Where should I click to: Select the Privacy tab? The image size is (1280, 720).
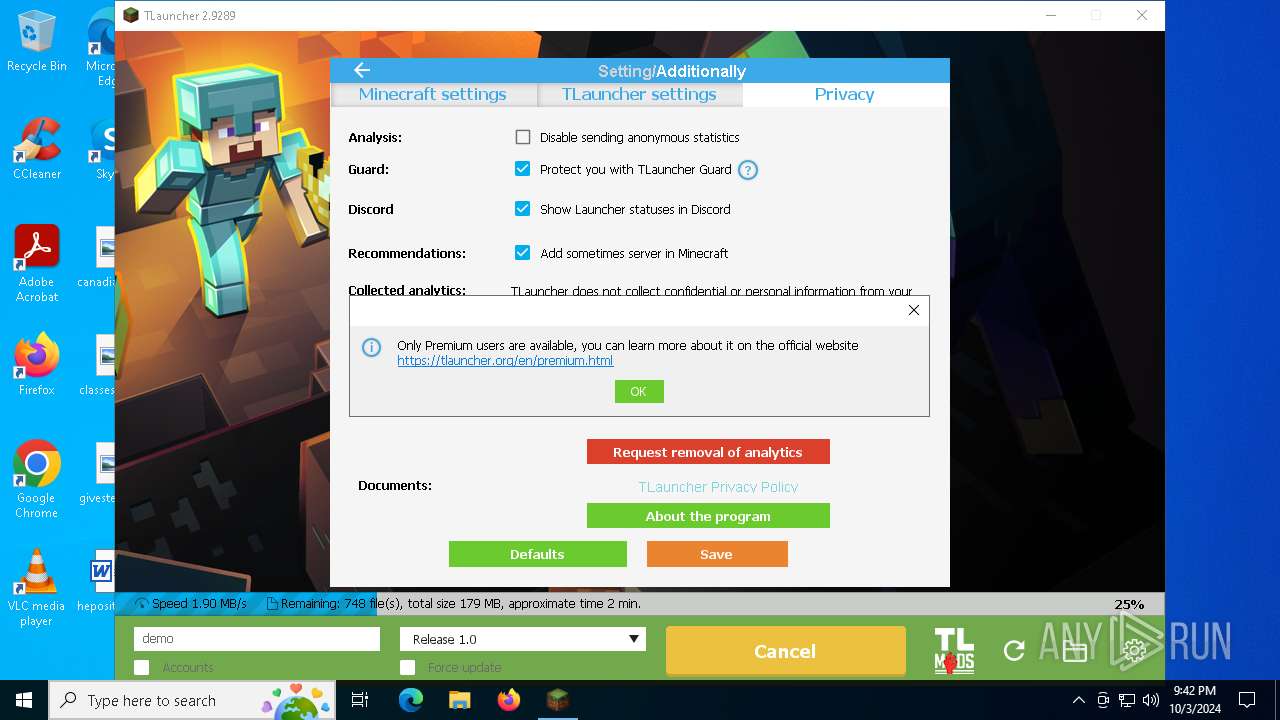point(845,94)
